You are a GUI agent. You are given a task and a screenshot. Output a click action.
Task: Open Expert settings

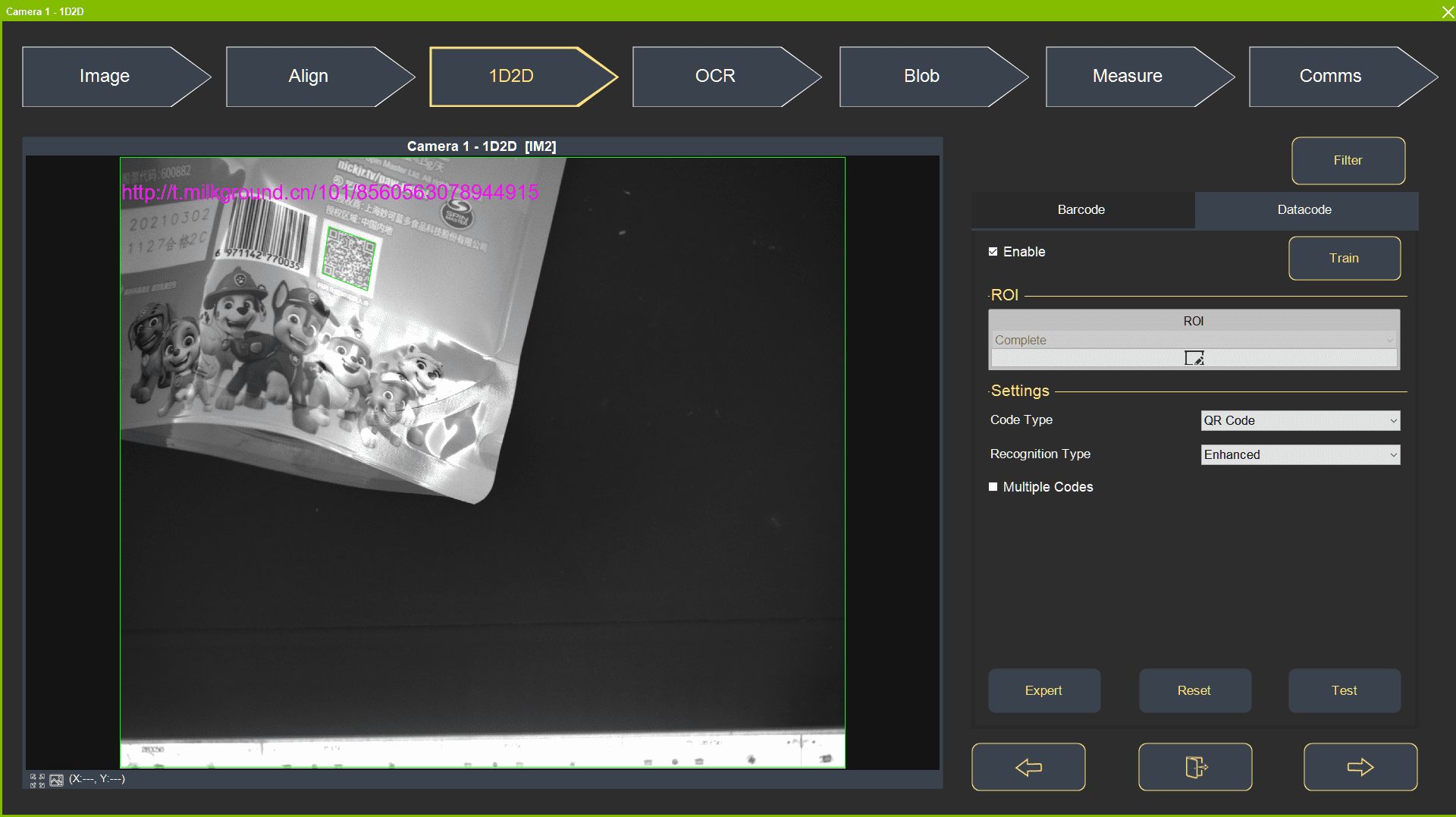tap(1044, 690)
